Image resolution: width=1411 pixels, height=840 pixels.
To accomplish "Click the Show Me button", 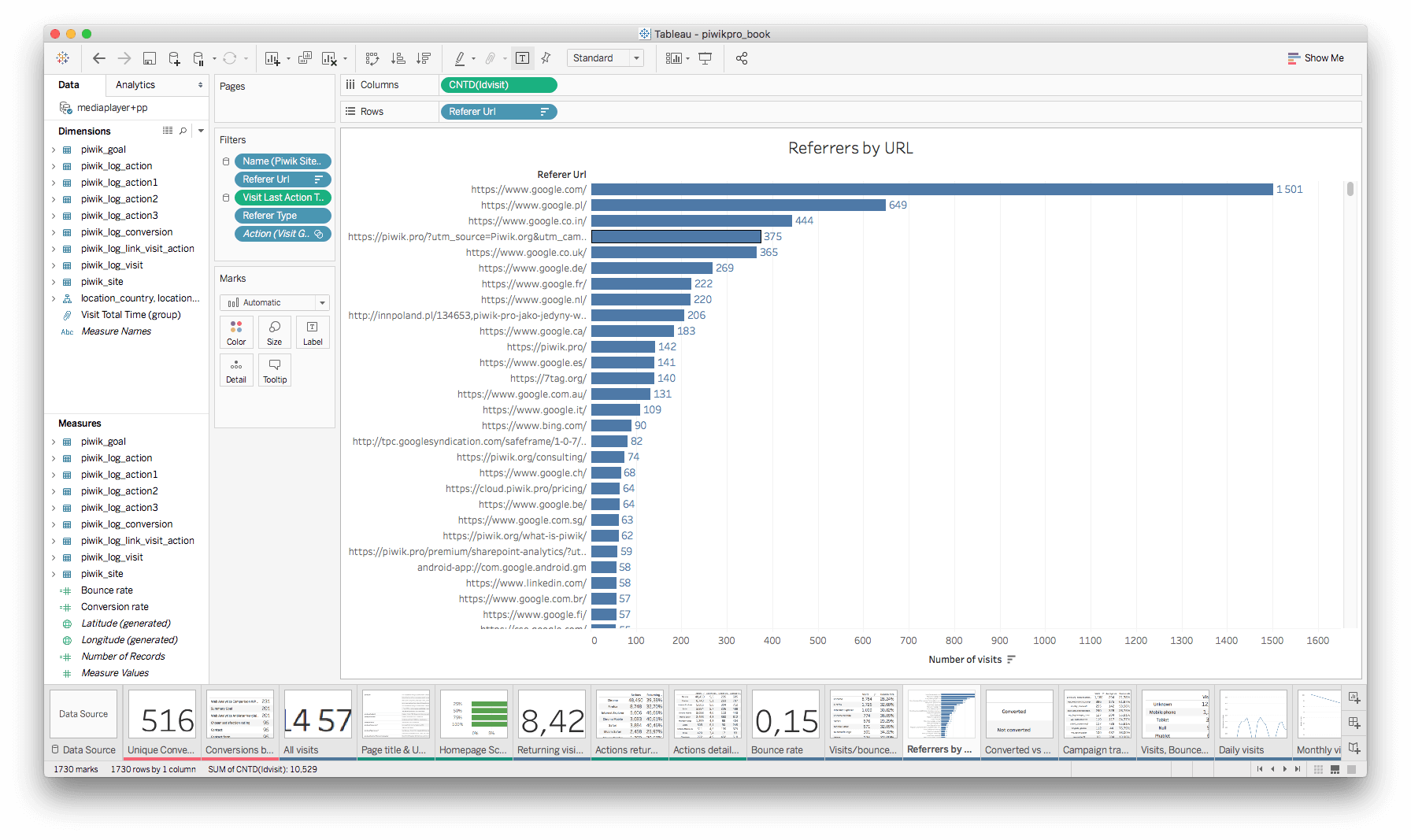I will [x=1316, y=58].
